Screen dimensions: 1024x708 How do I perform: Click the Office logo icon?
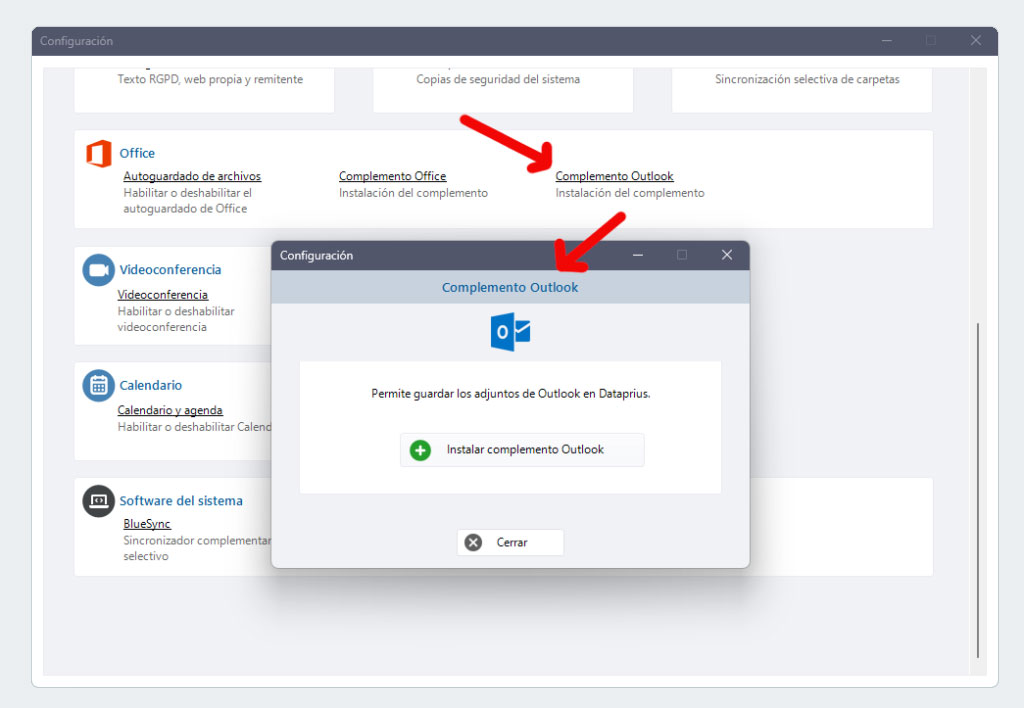[x=99, y=153]
